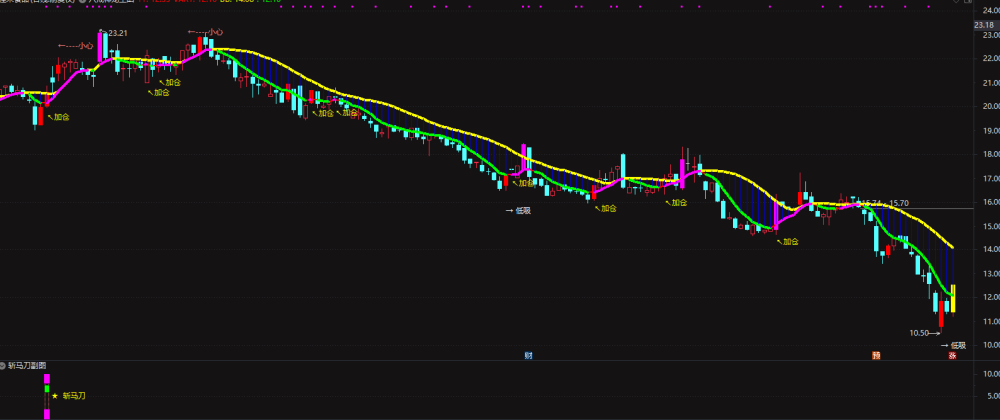The height and width of the screenshot is (420, 1000).
Task: Click the orange 预 event marker
Action: pos(876,356)
